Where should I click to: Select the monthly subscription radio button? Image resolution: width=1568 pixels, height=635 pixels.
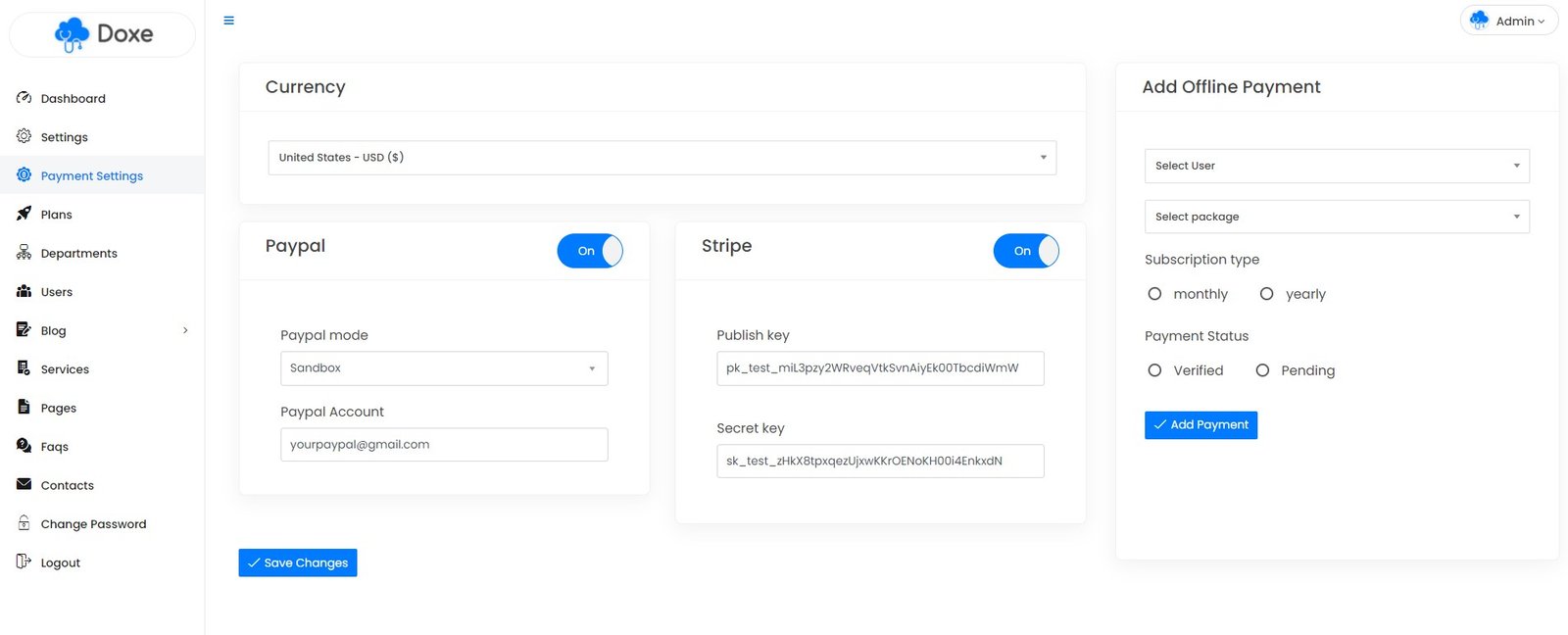coord(1154,294)
